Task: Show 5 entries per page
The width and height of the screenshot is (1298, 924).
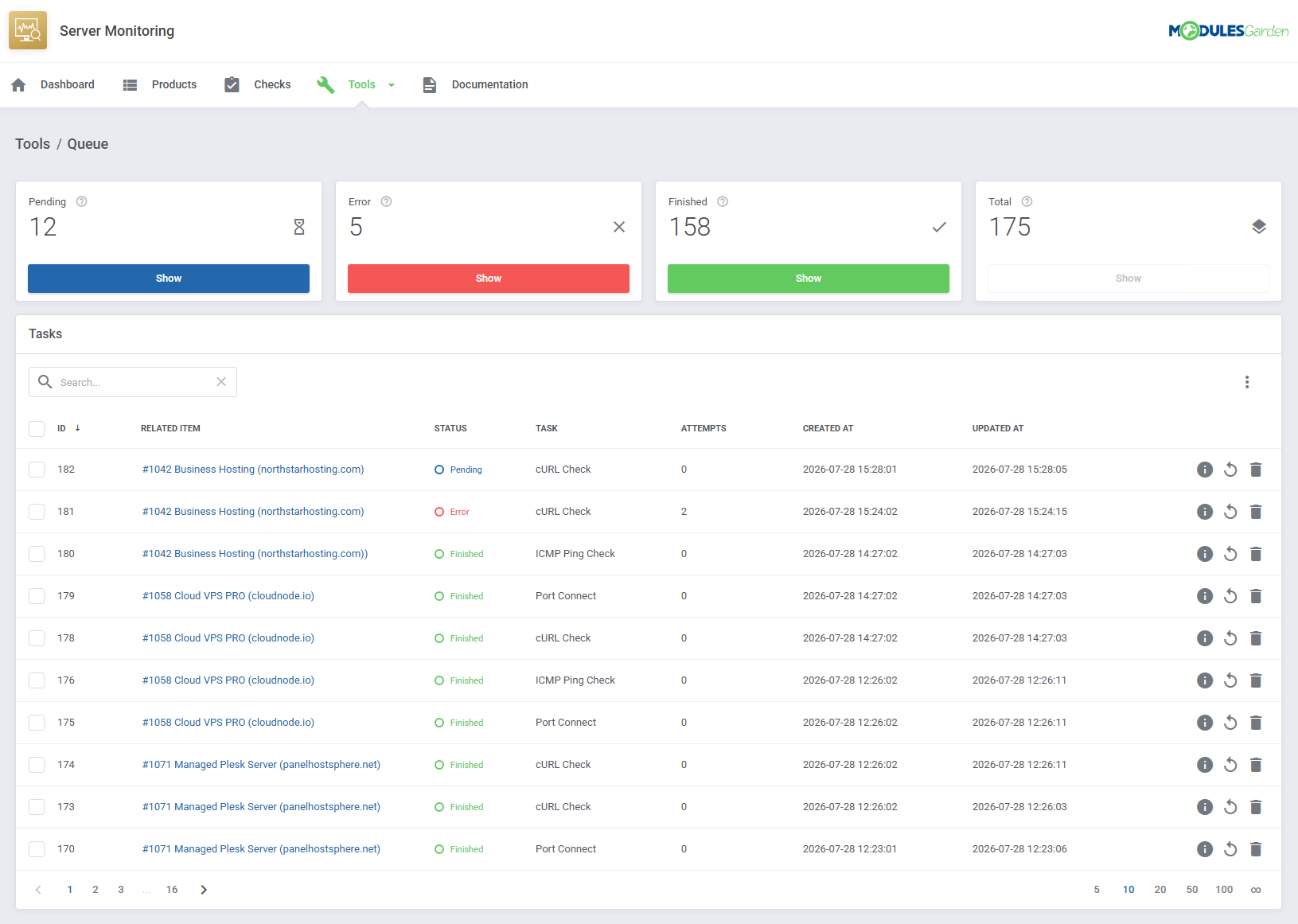Action: coord(1097,890)
